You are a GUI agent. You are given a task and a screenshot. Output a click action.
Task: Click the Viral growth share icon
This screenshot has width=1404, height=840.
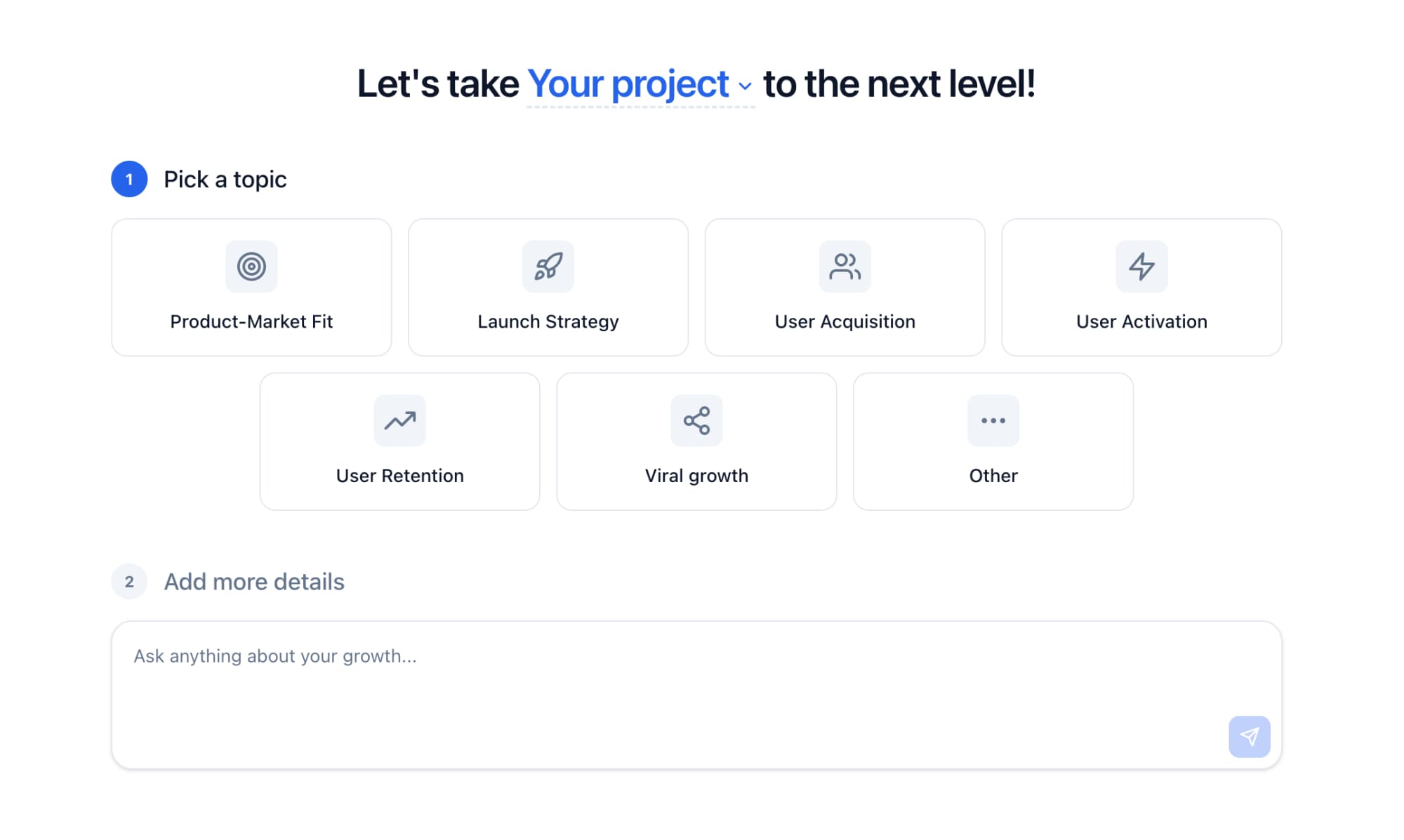tap(696, 421)
